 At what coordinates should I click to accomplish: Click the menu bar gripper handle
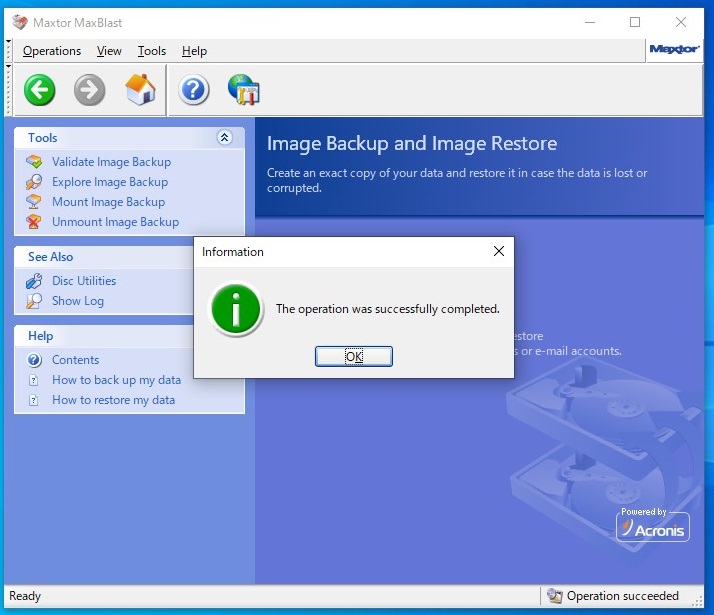[x=8, y=51]
